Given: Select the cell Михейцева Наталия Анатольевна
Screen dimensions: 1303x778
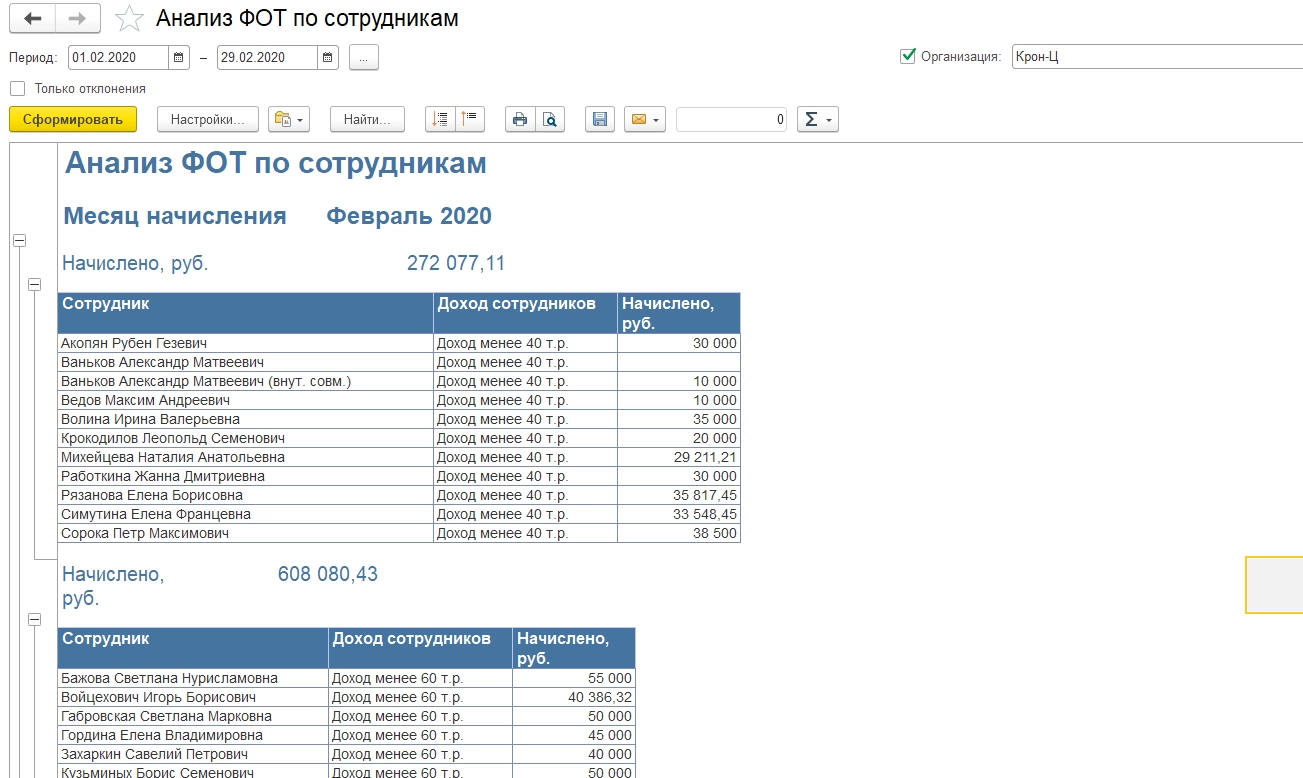Looking at the screenshot, I should pos(246,457).
